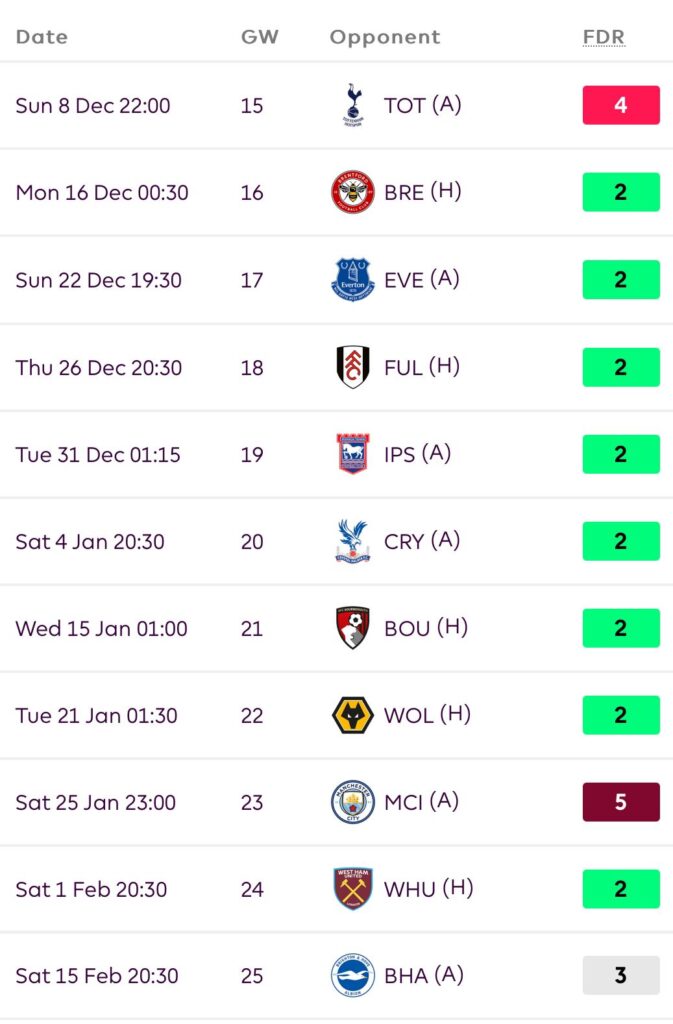Click the West Ham crest icon
673x1024 pixels.
352,889
